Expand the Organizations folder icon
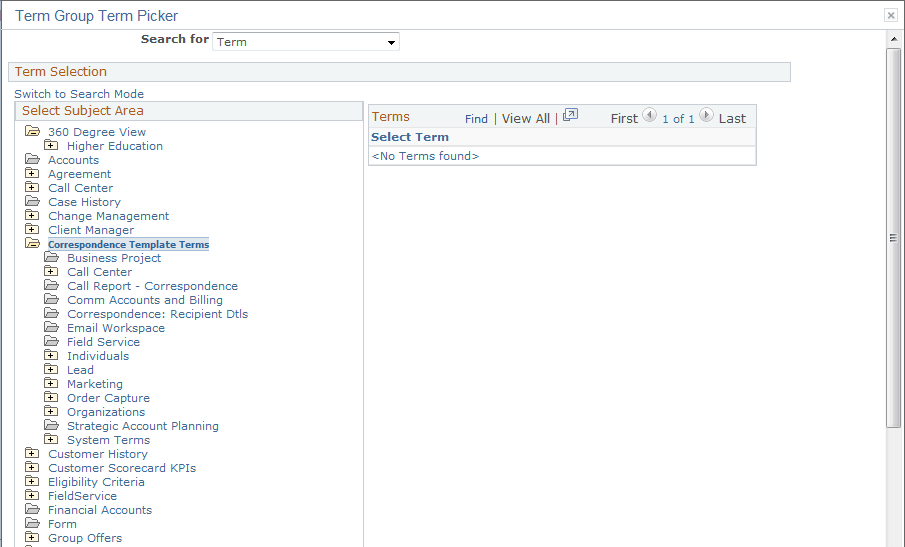Image resolution: width=905 pixels, height=547 pixels. 51,411
